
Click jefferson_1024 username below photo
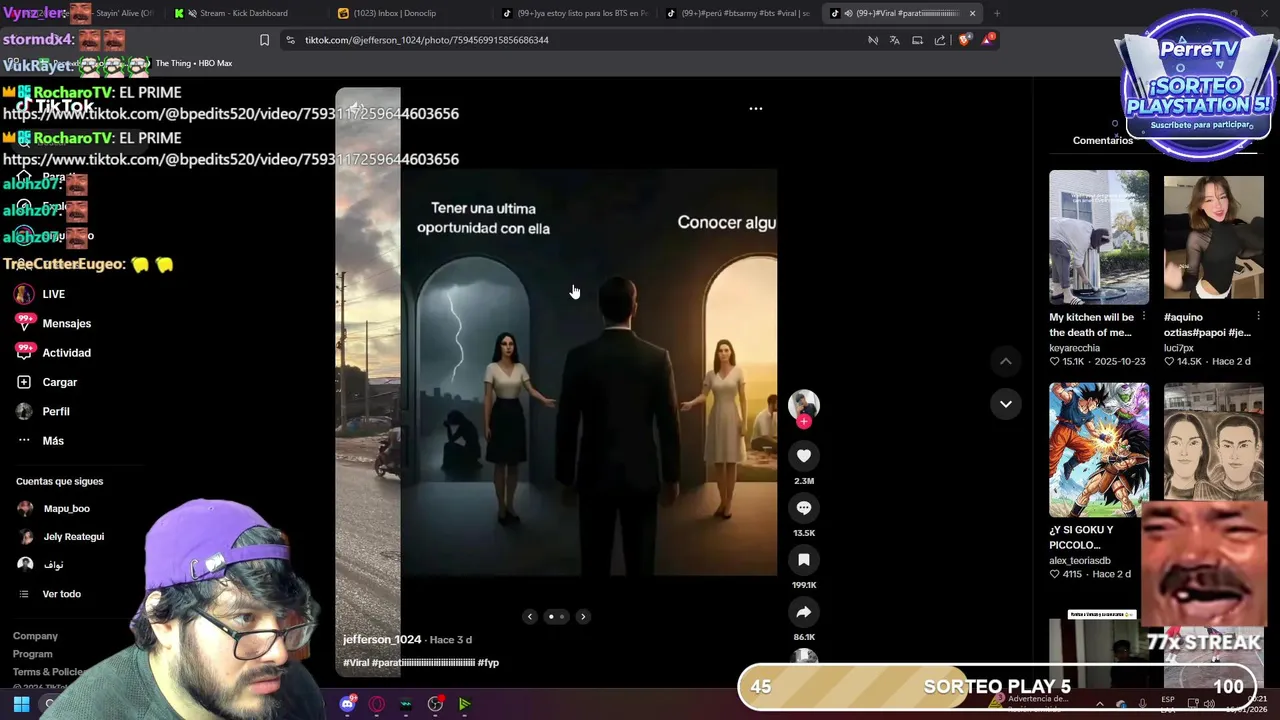pyautogui.click(x=382, y=640)
